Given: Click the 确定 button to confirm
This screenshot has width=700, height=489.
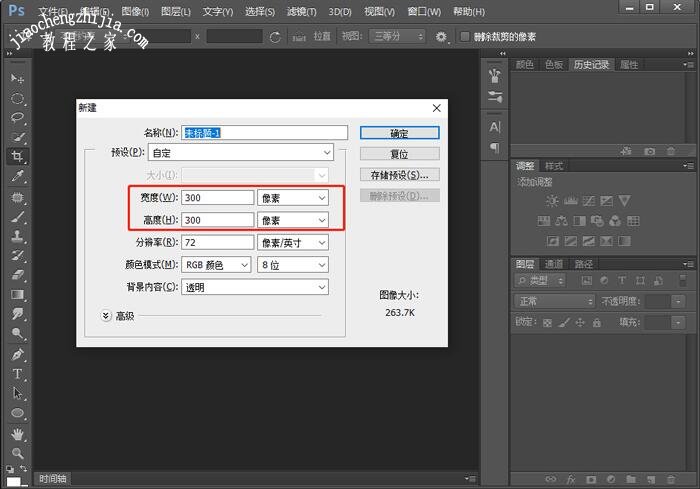Looking at the screenshot, I should pyautogui.click(x=399, y=133).
